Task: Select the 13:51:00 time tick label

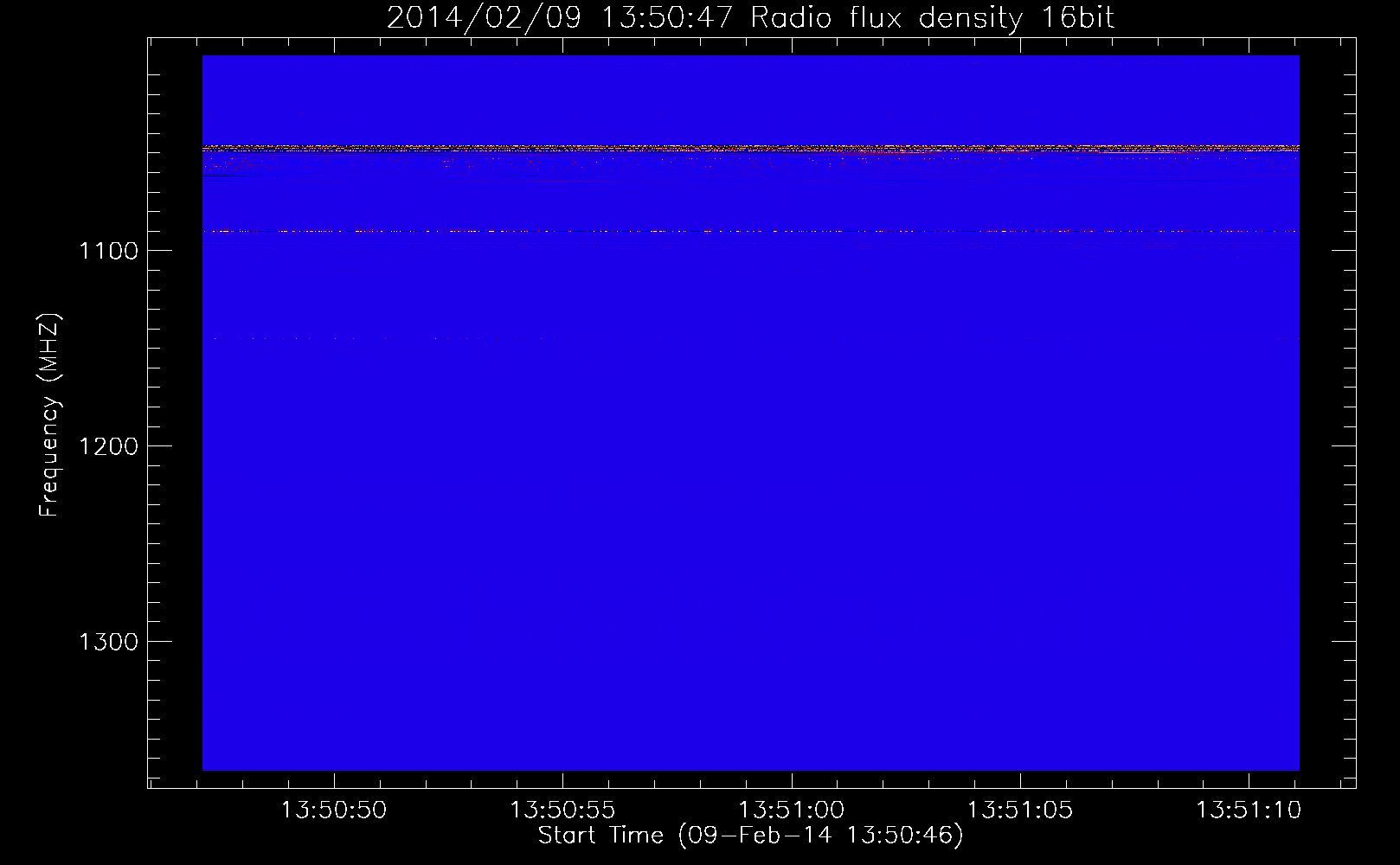Action: point(791,811)
